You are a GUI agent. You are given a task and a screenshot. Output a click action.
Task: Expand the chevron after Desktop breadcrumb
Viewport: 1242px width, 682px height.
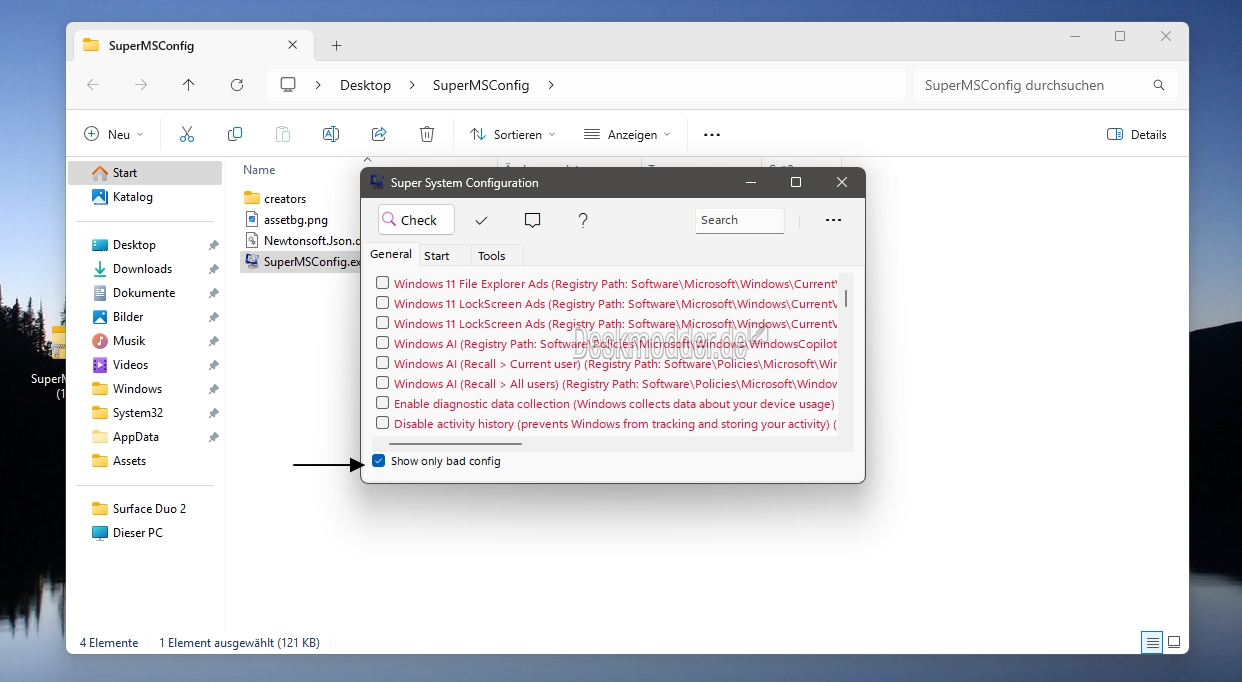click(x=411, y=85)
